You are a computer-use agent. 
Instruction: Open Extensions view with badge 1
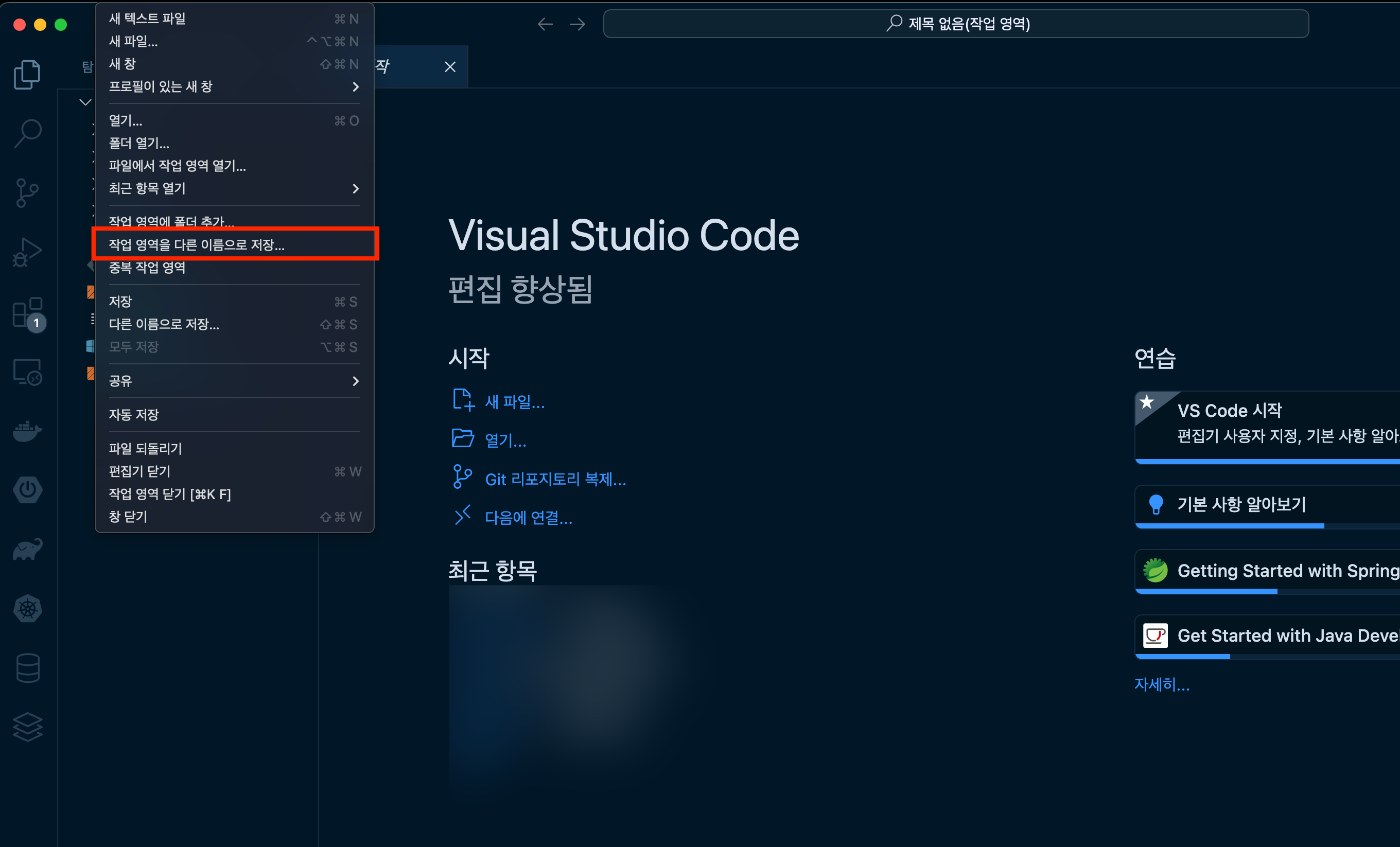pos(27,312)
